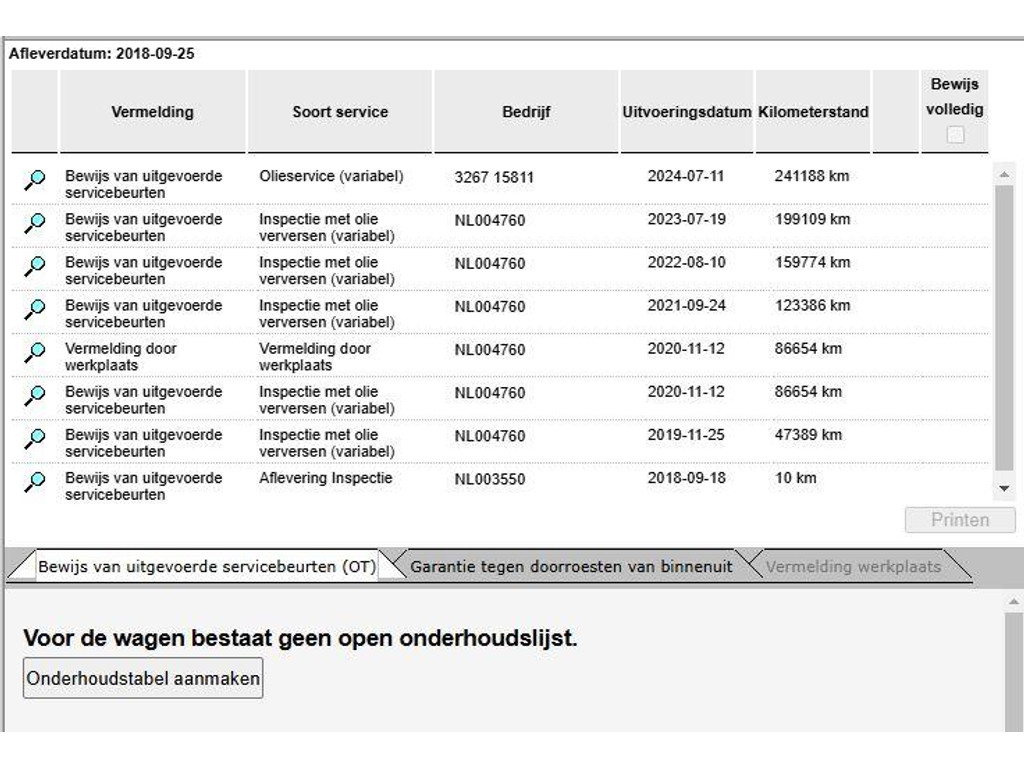The width and height of the screenshot is (1024, 768).
Task: Open magnifier for 2023-07-19 inspection entry
Action: click(x=35, y=223)
